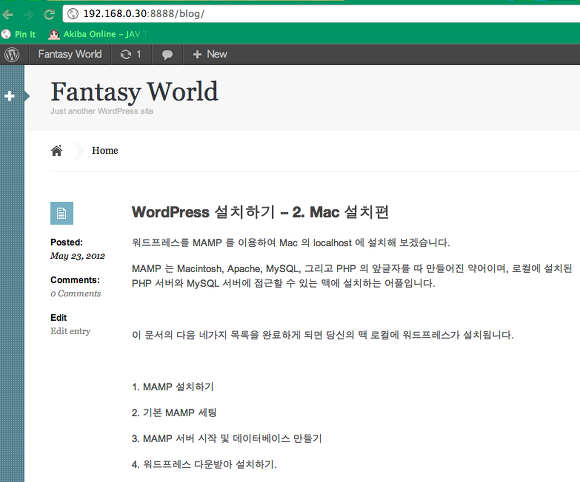This screenshot has height=482, width=580.
Task: Open the updates item showing 1
Action: 131,54
